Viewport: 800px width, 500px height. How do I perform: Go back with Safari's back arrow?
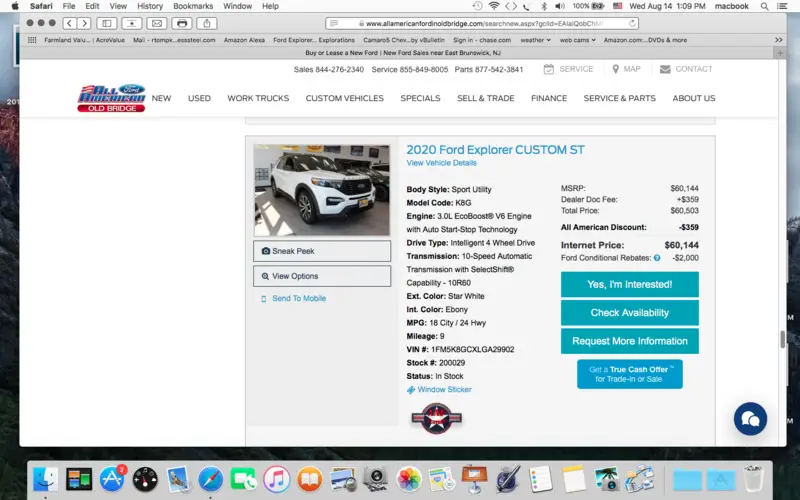point(70,23)
